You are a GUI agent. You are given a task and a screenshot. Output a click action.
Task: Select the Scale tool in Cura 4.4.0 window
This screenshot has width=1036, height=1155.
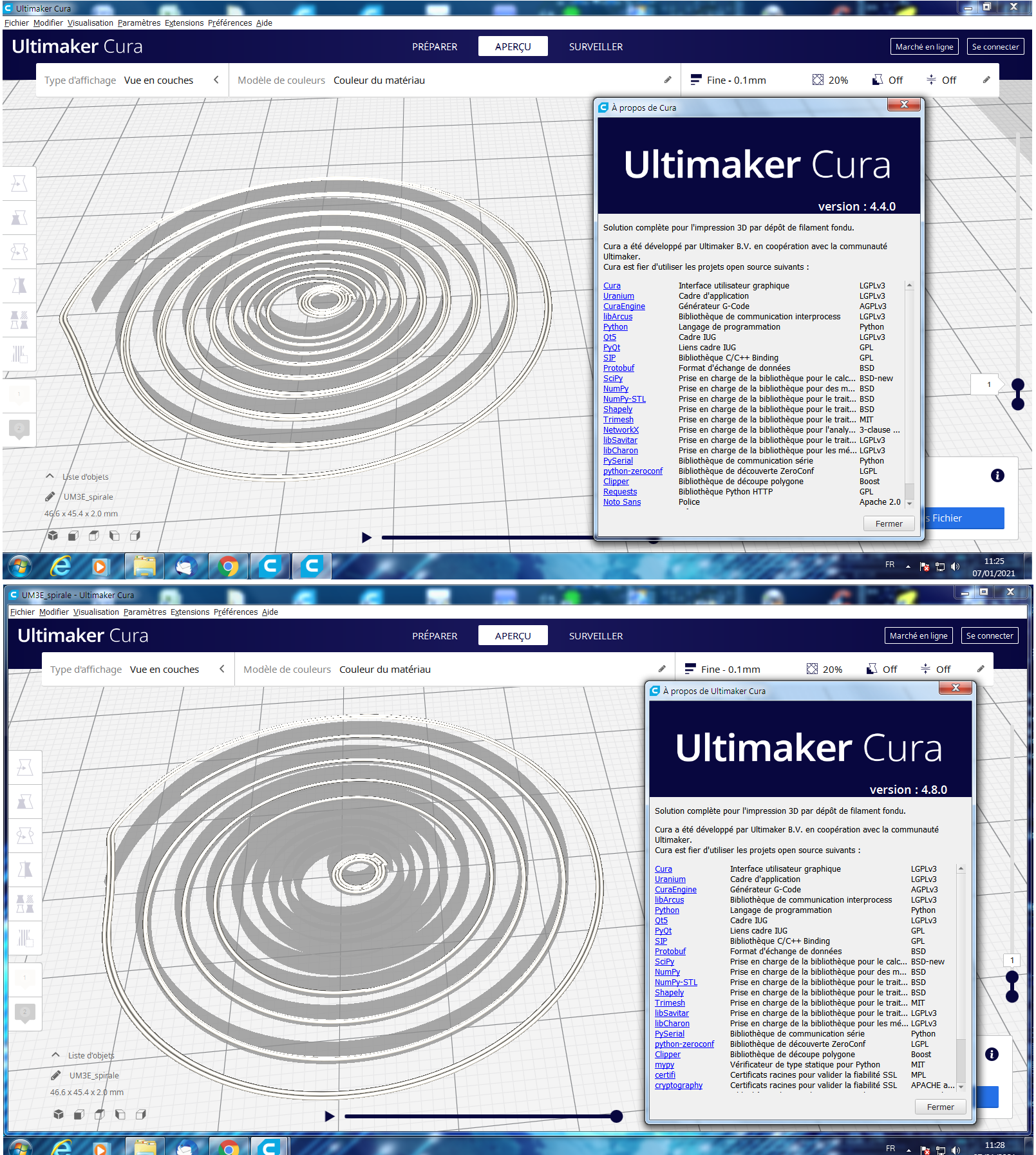19,218
